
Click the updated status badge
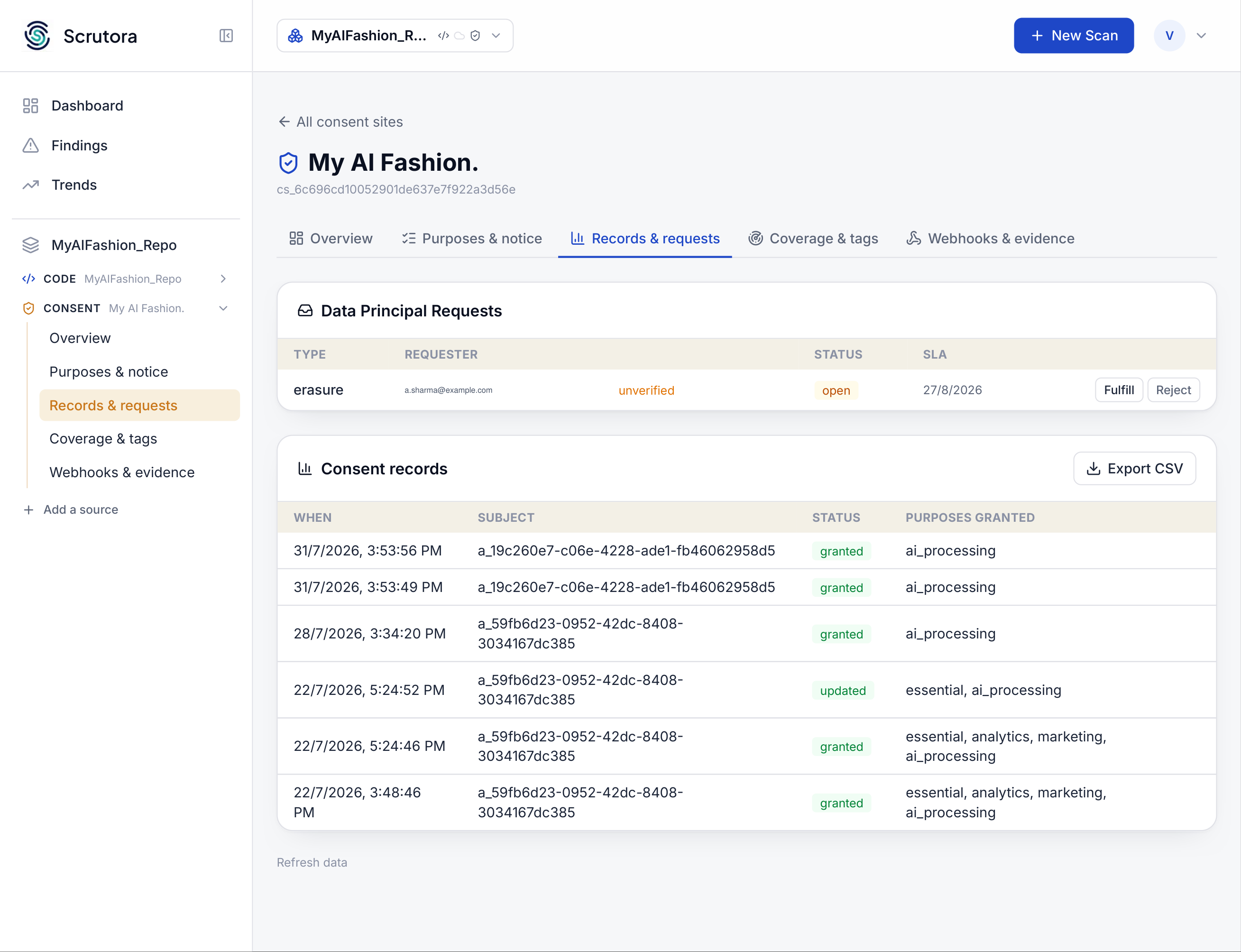843,690
